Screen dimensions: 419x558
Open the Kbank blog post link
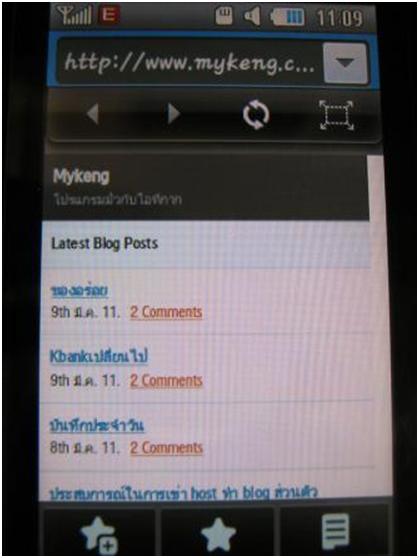coord(99,357)
